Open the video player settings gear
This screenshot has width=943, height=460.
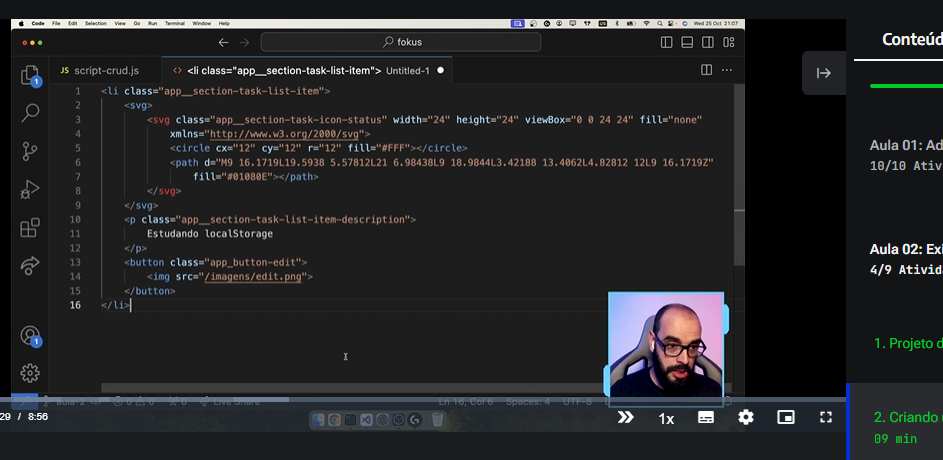pos(746,417)
